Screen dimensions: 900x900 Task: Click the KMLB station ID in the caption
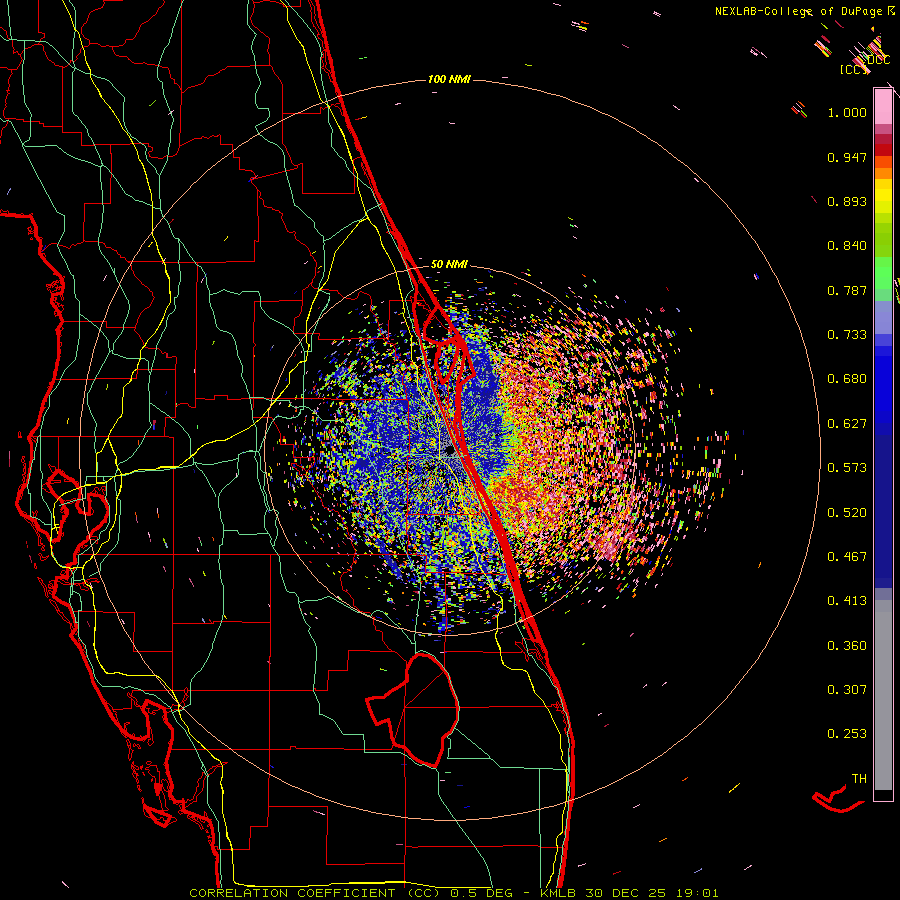click(x=560, y=893)
